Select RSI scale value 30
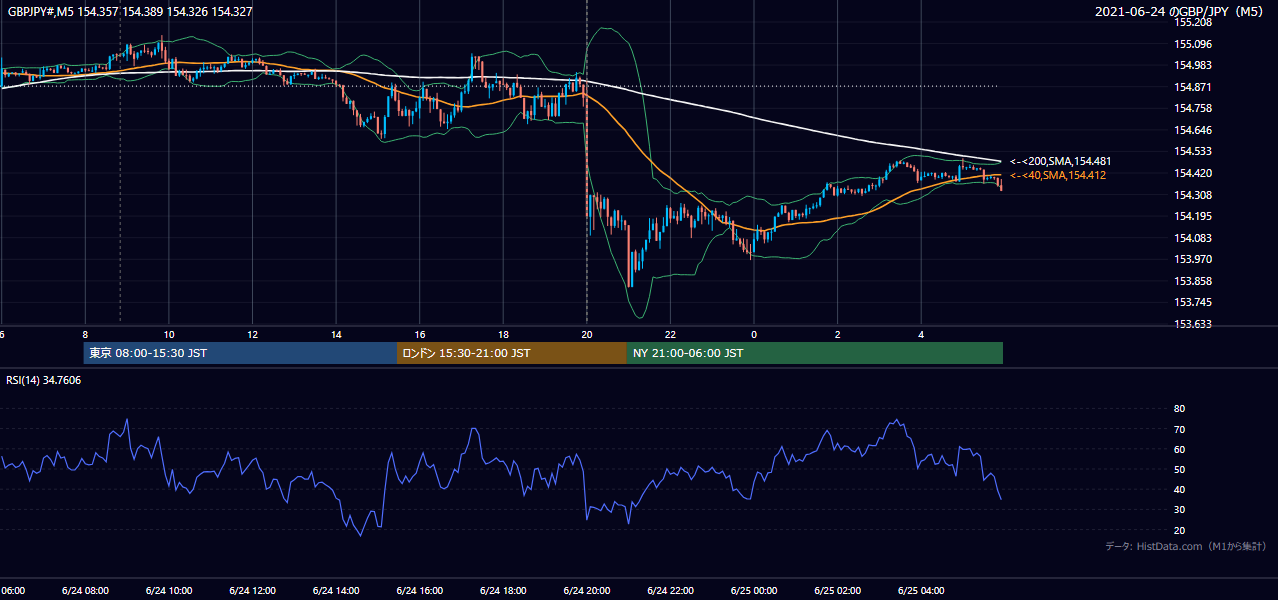The height and width of the screenshot is (600, 1278). coord(1179,510)
